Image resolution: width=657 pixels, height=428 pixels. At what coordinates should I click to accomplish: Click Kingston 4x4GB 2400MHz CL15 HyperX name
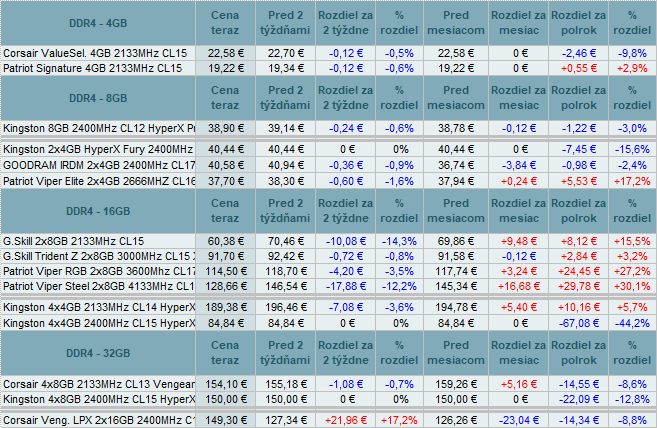click(x=99, y=324)
